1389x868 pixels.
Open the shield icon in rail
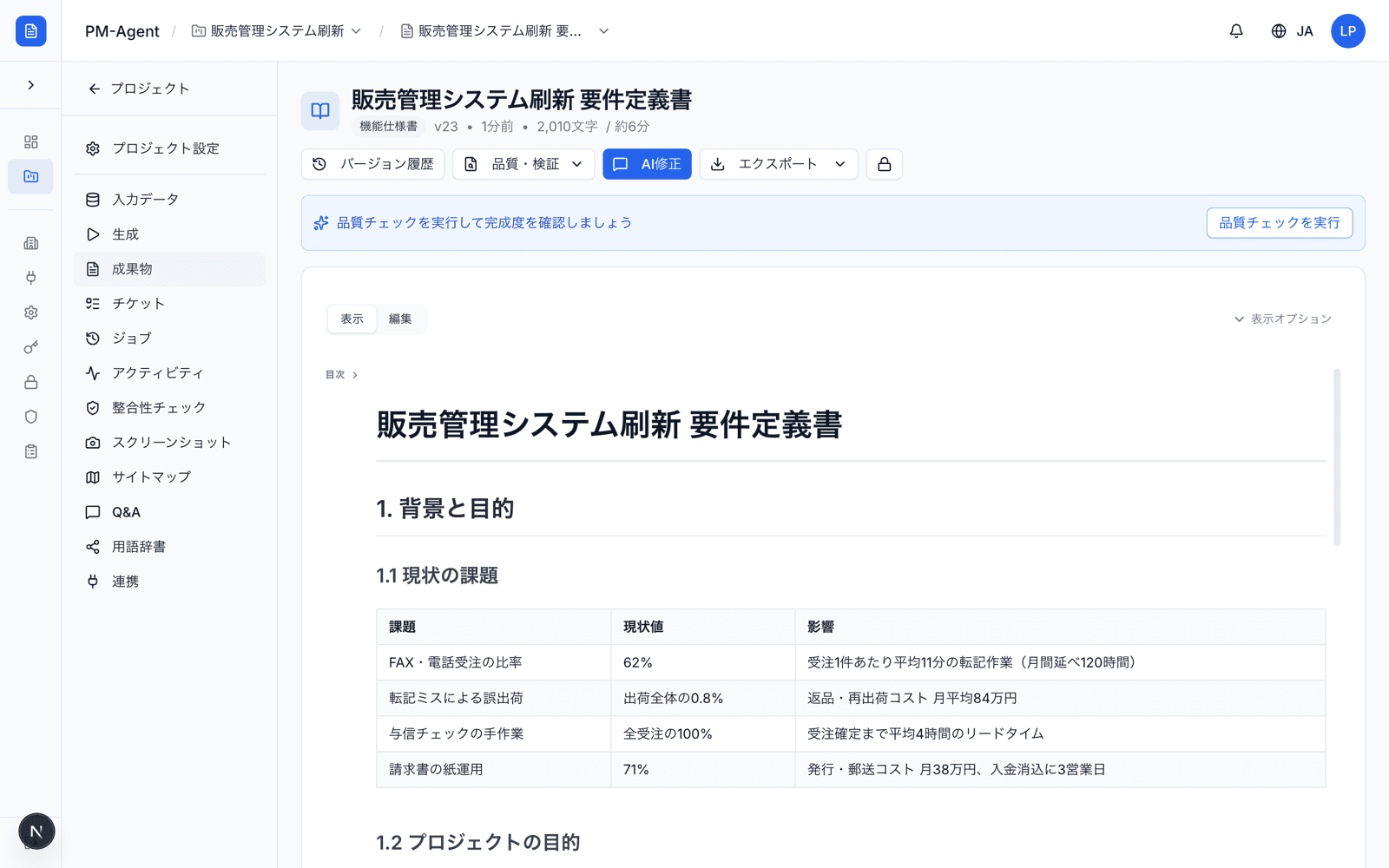click(x=31, y=417)
